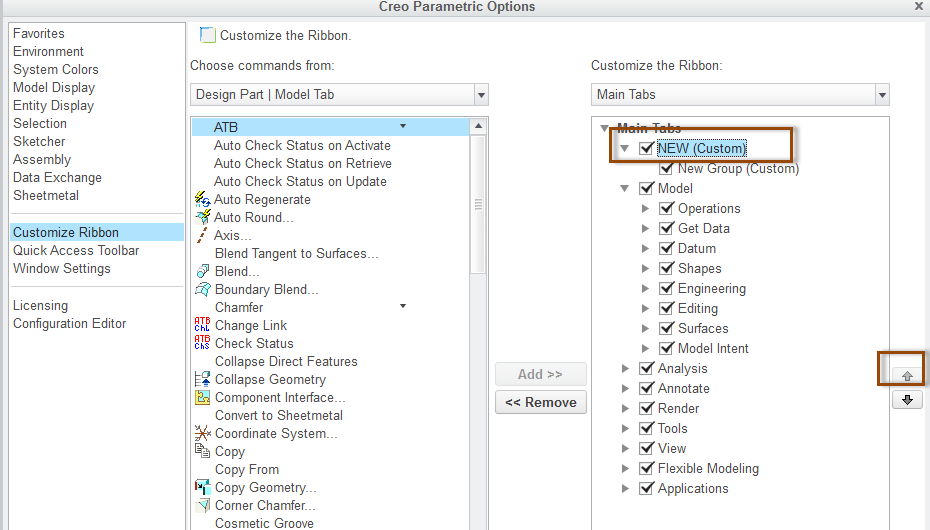
Task: Click the Component Interface icon
Action: [202, 397]
